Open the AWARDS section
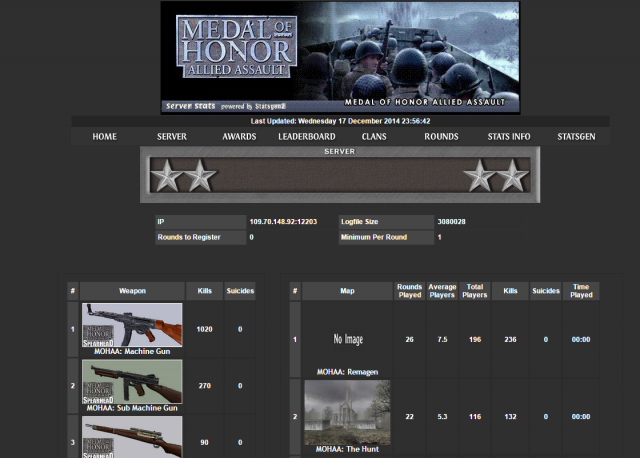Screen dimensions: 640x458 click(239, 137)
